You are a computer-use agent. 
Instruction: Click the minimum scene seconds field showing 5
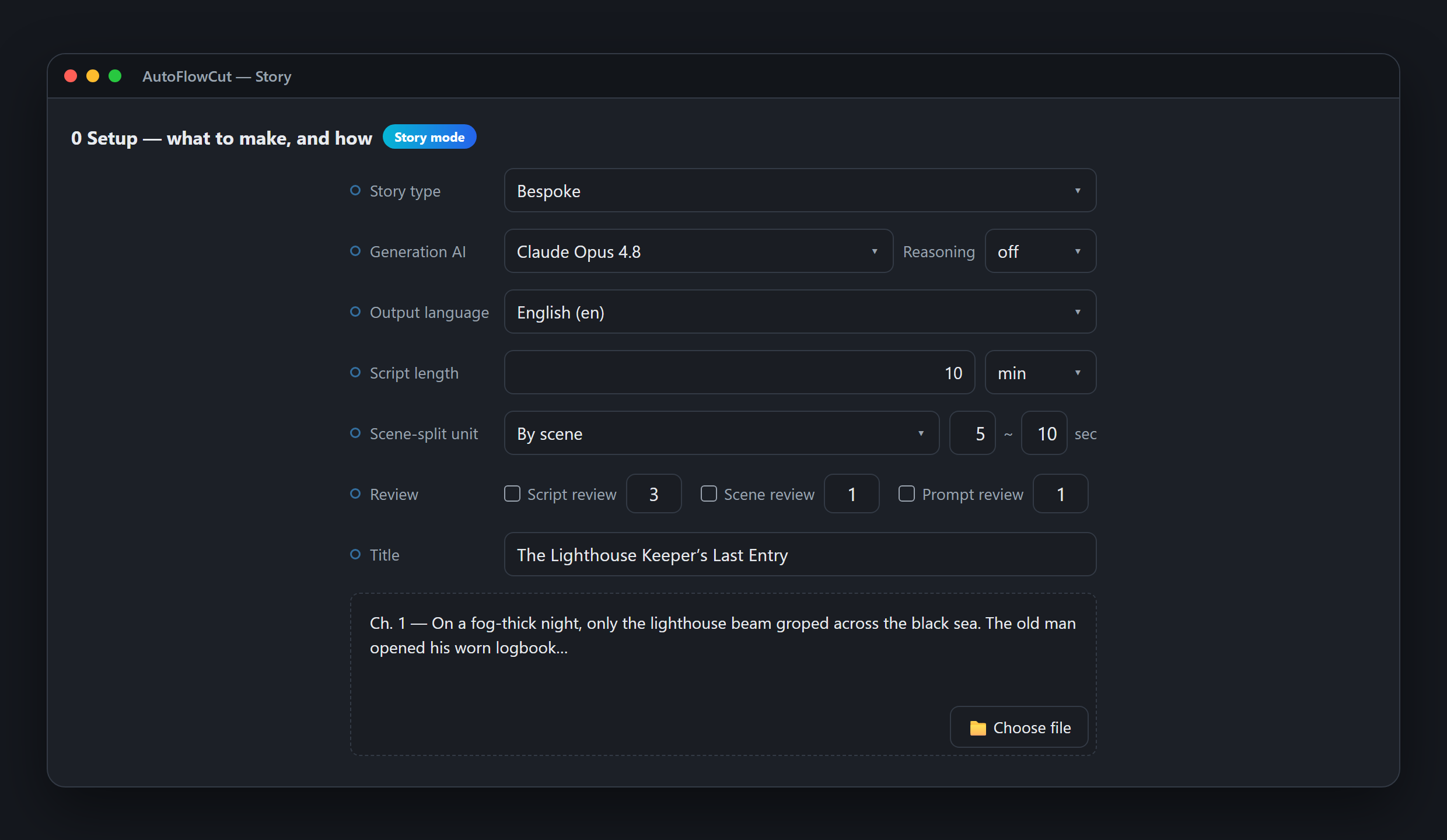point(973,433)
